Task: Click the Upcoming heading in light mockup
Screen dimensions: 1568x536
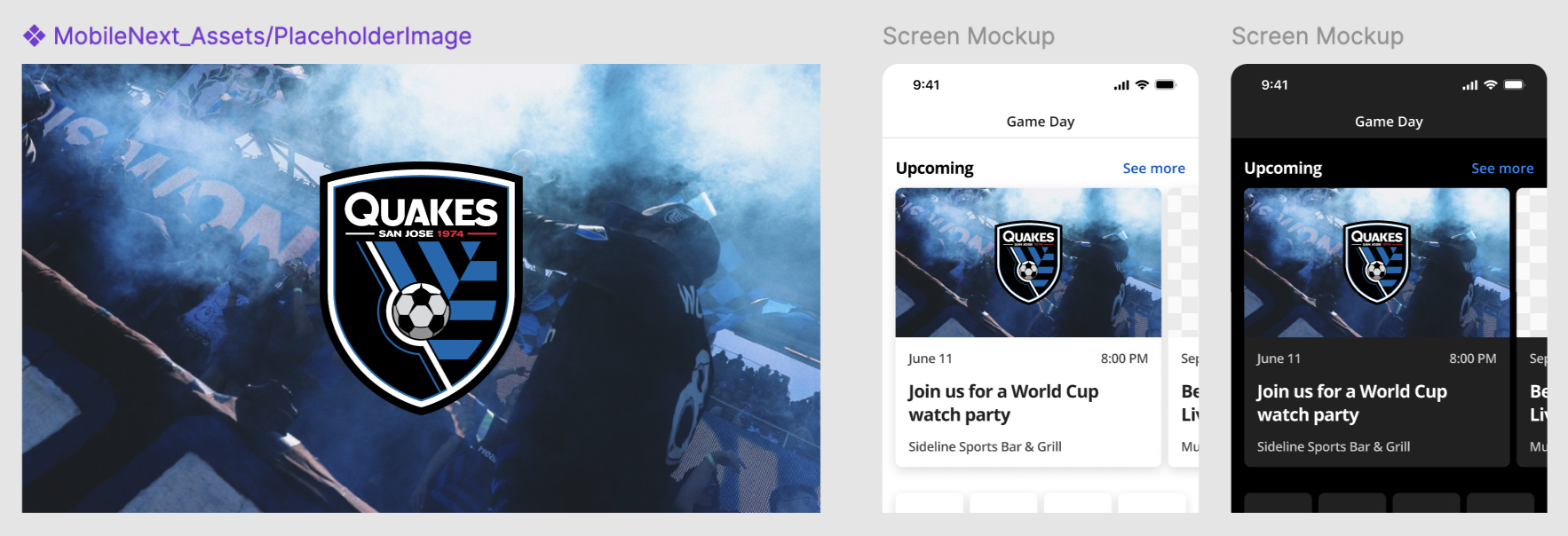Action: 934,169
